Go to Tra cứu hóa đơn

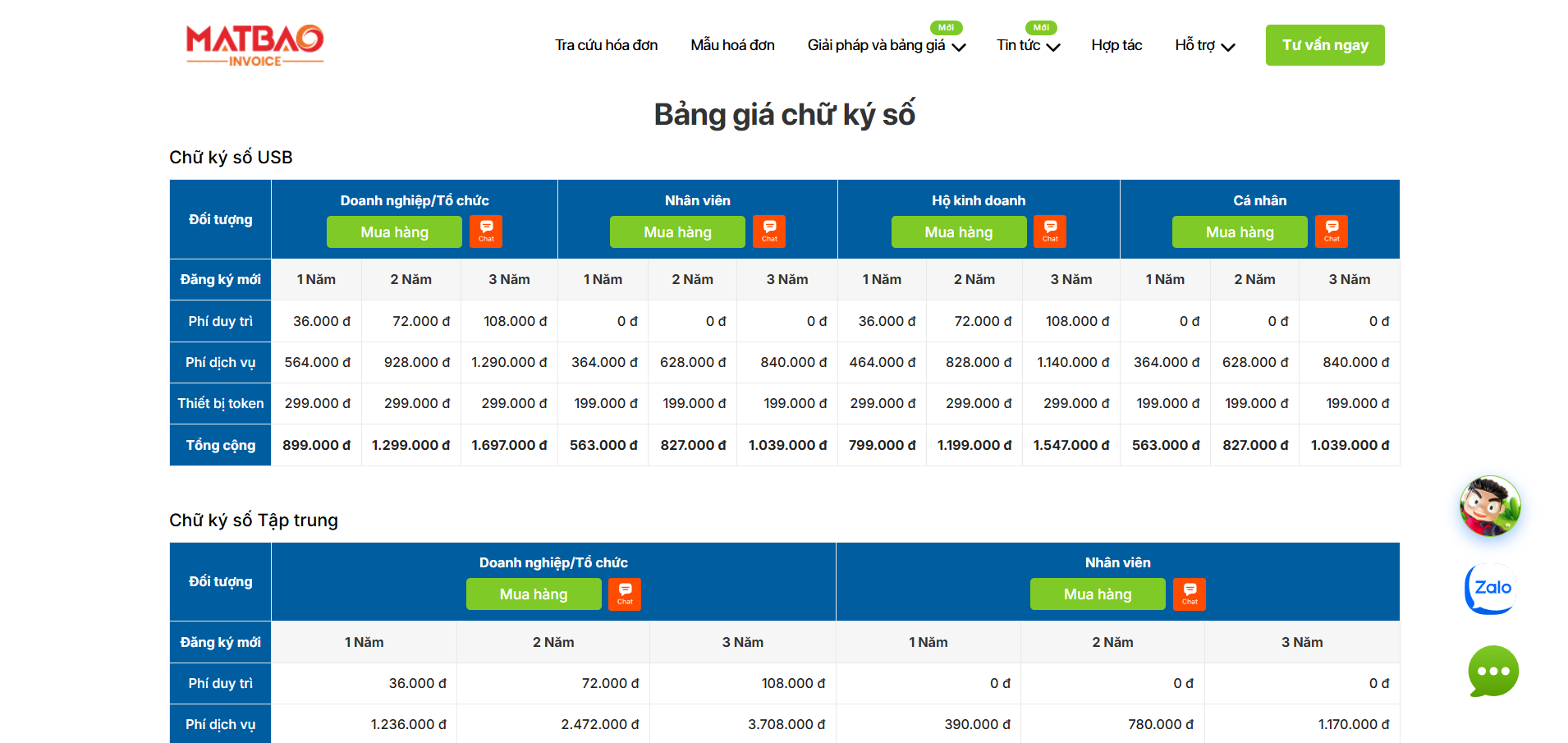pyautogui.click(x=606, y=46)
